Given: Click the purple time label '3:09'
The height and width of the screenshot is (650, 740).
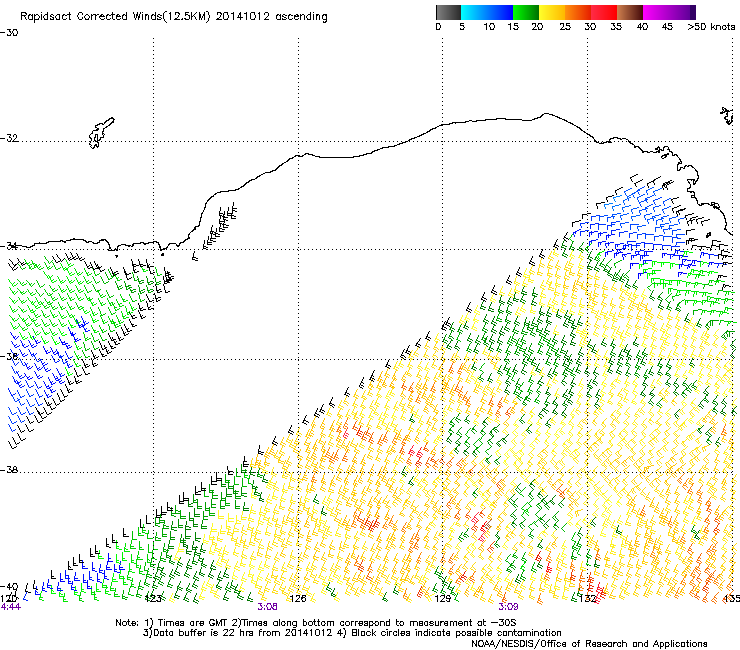Looking at the screenshot, I should tap(508, 607).
